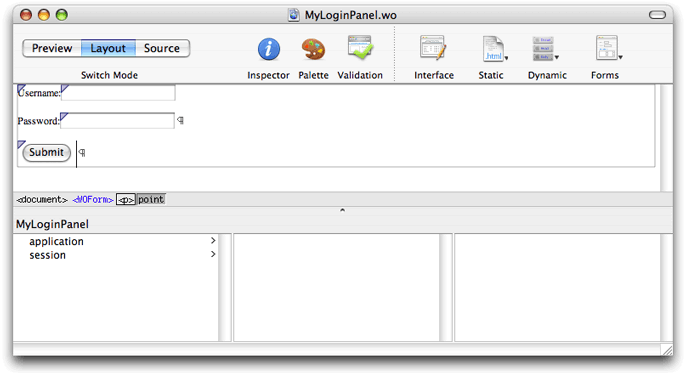Select the application row
Screen dimensions: 686x378
[x=116, y=241]
